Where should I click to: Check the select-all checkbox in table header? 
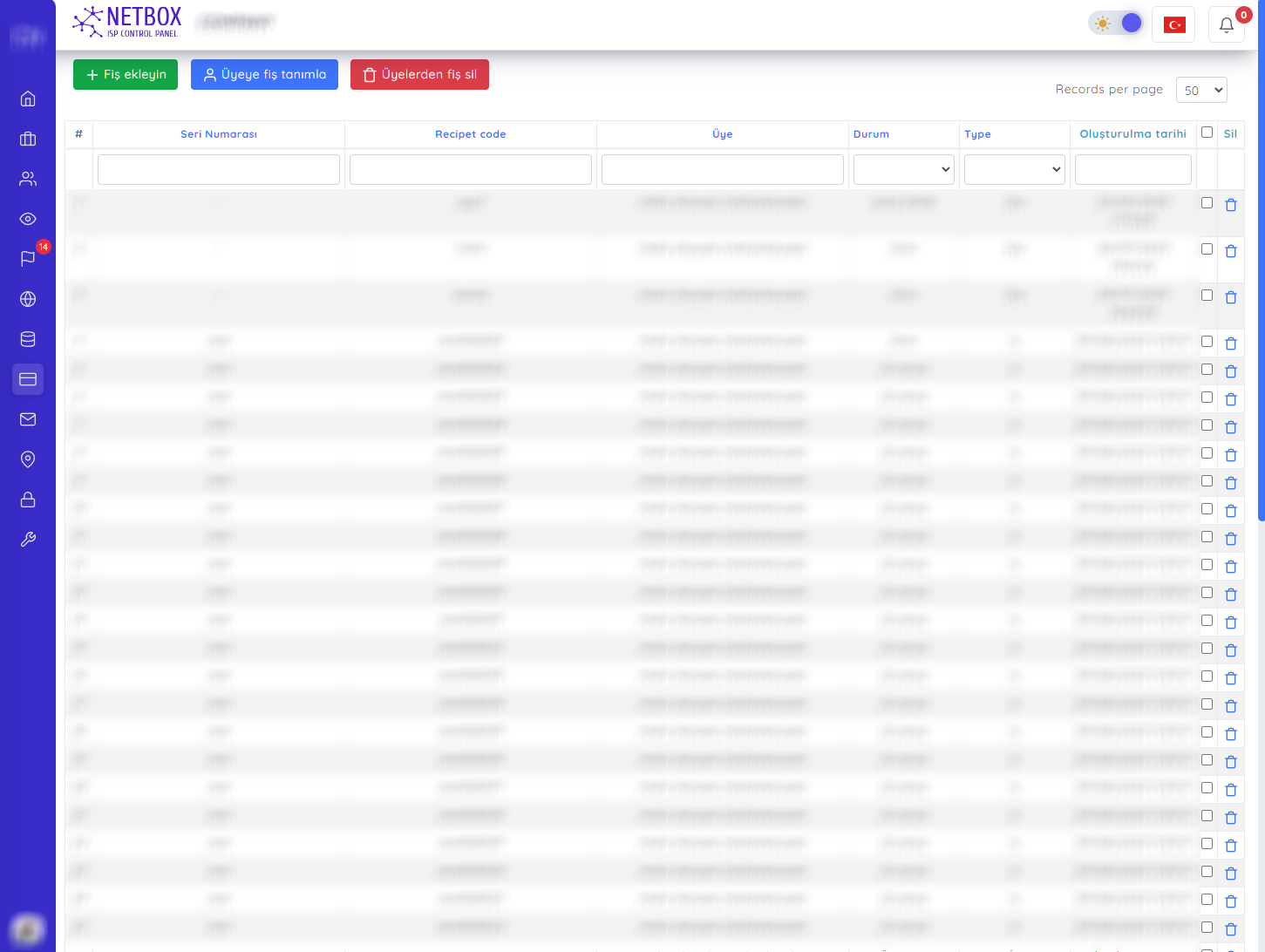1207,133
